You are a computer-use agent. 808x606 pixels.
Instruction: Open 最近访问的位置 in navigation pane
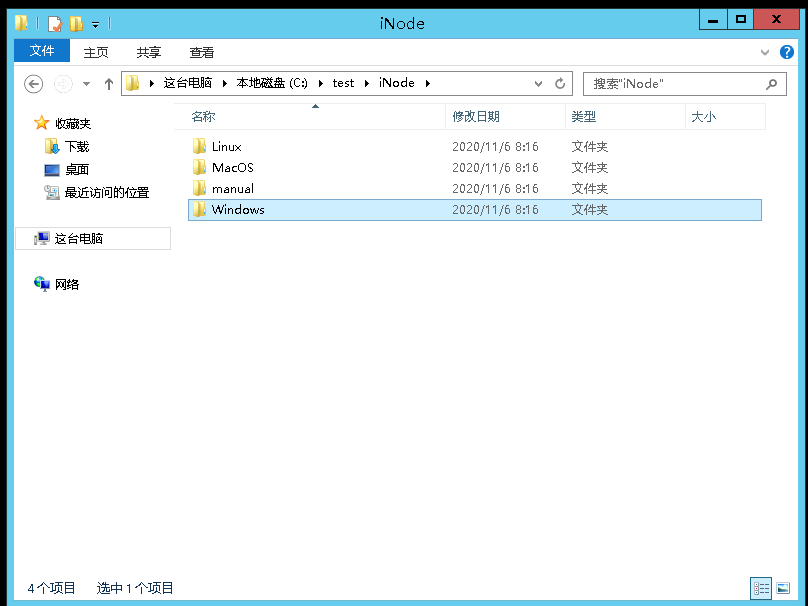(x=107, y=193)
